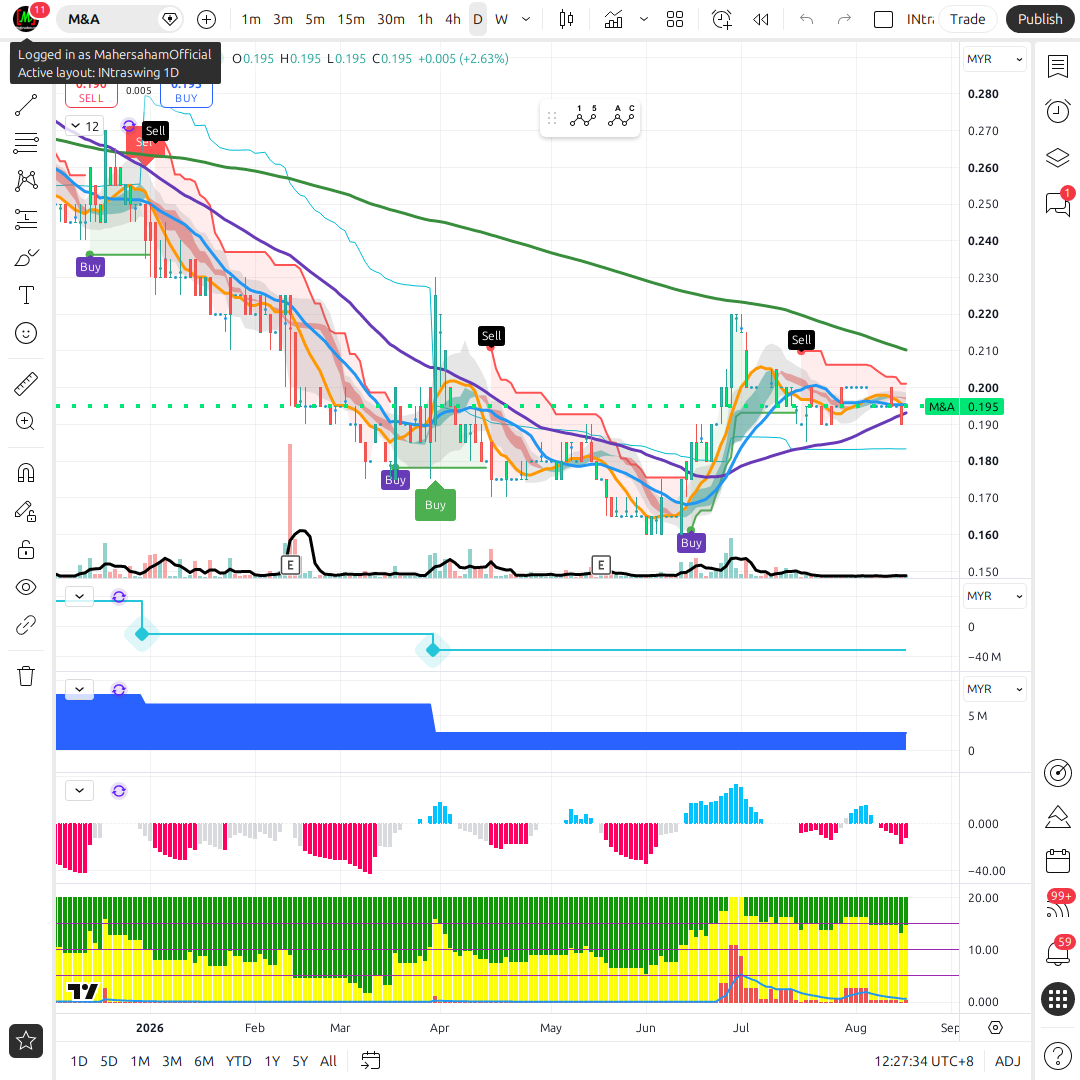Select the ruler measure tool
Image resolution: width=1080 pixels, height=1080 pixels.
(x=26, y=384)
